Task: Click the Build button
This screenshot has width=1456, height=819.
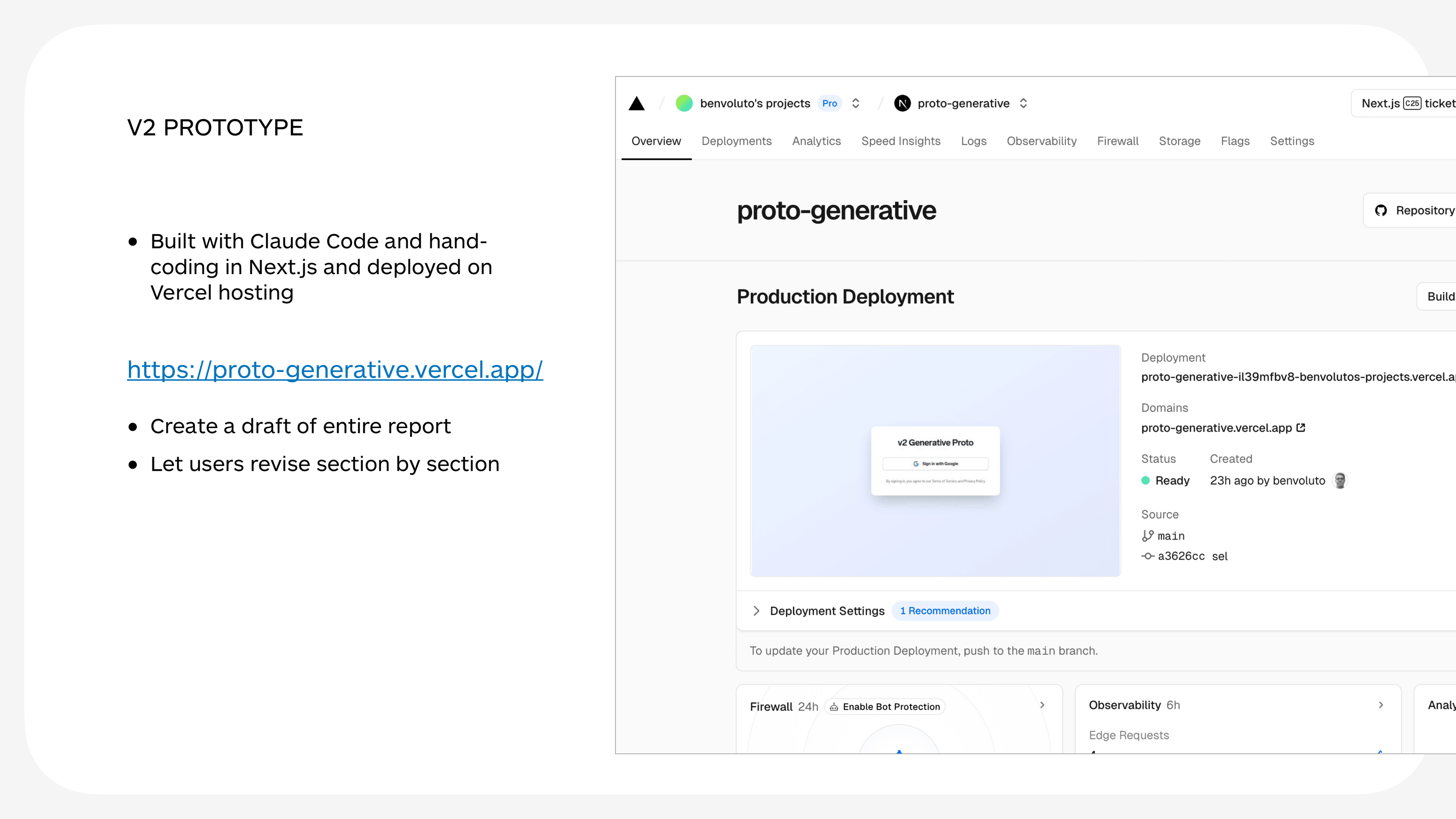Action: [x=1441, y=296]
